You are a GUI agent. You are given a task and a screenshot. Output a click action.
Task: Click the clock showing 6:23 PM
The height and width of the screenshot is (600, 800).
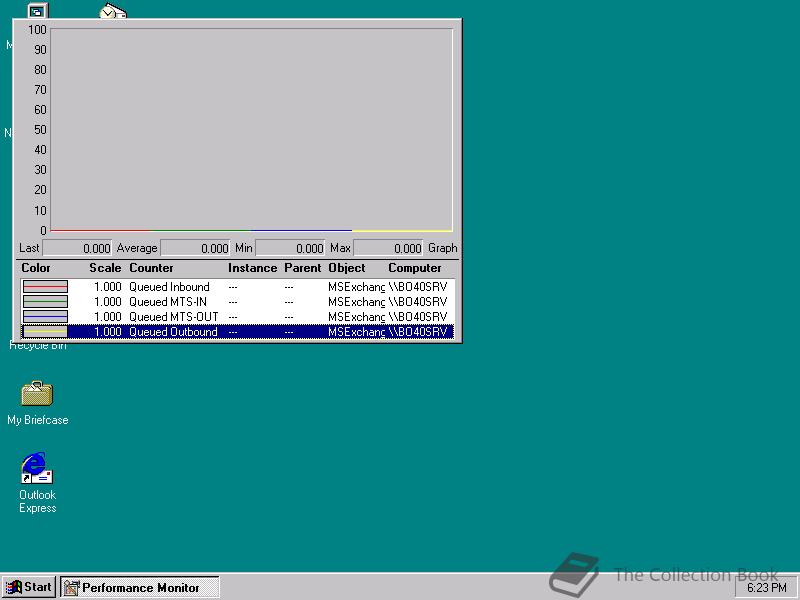point(766,588)
